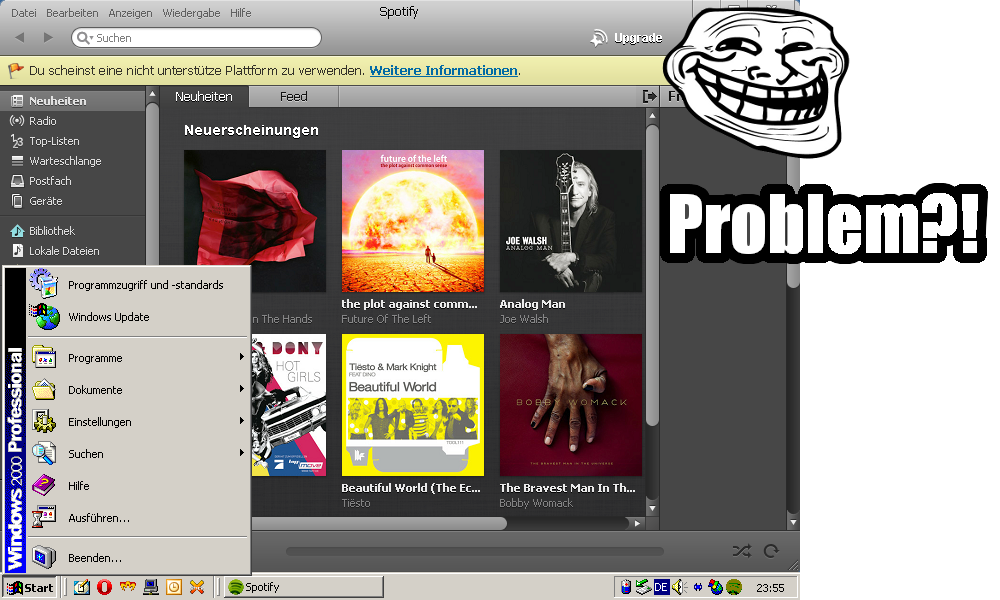Click the clock quick launch icon
1000x600 pixels.
point(173,587)
